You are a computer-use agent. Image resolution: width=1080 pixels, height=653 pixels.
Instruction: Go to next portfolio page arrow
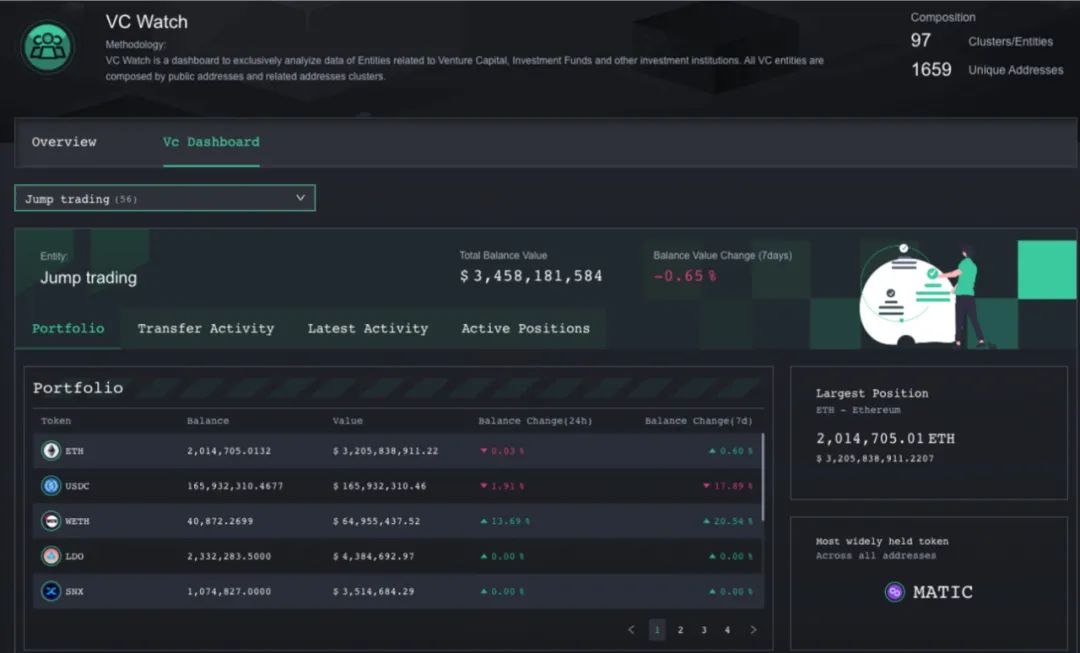click(x=753, y=630)
